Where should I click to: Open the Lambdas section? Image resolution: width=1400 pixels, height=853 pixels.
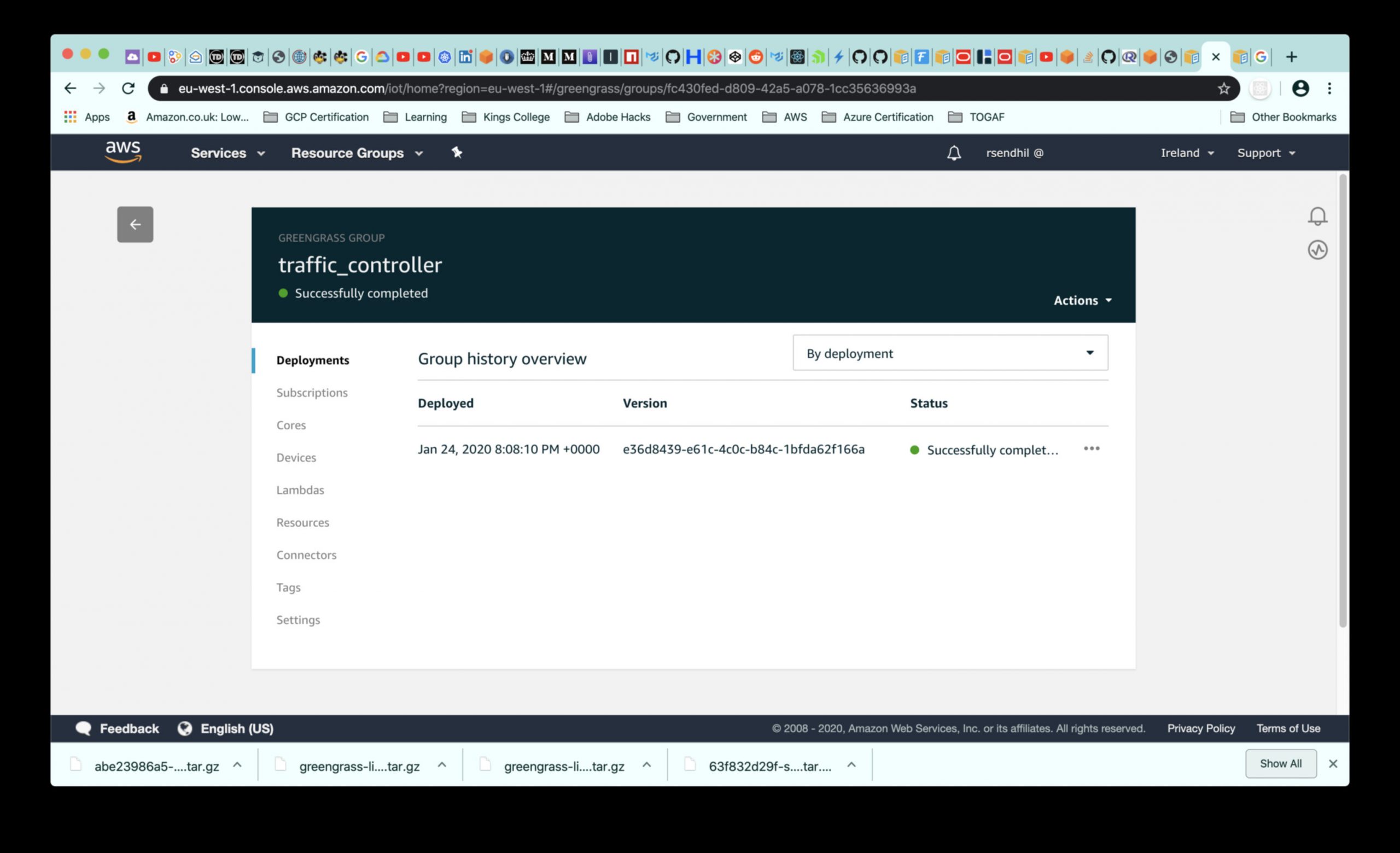click(300, 489)
